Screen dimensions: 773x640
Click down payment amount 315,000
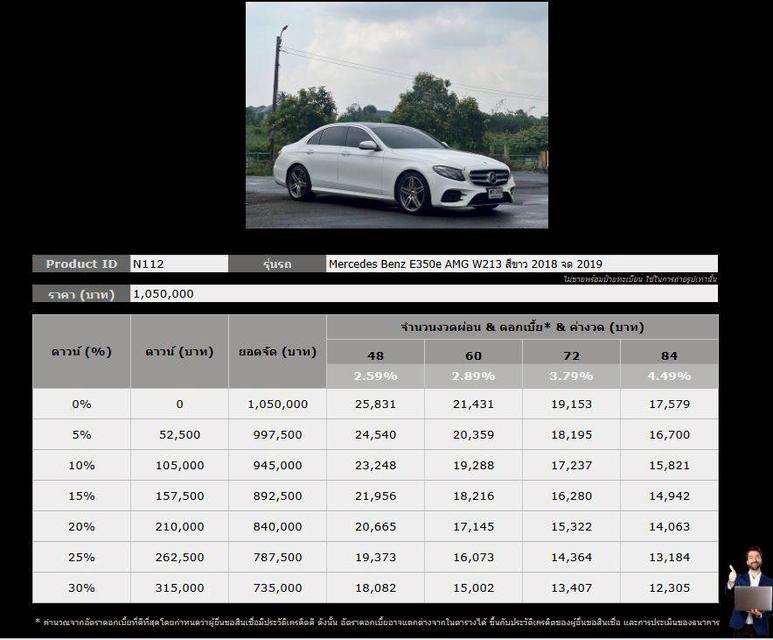point(179,588)
